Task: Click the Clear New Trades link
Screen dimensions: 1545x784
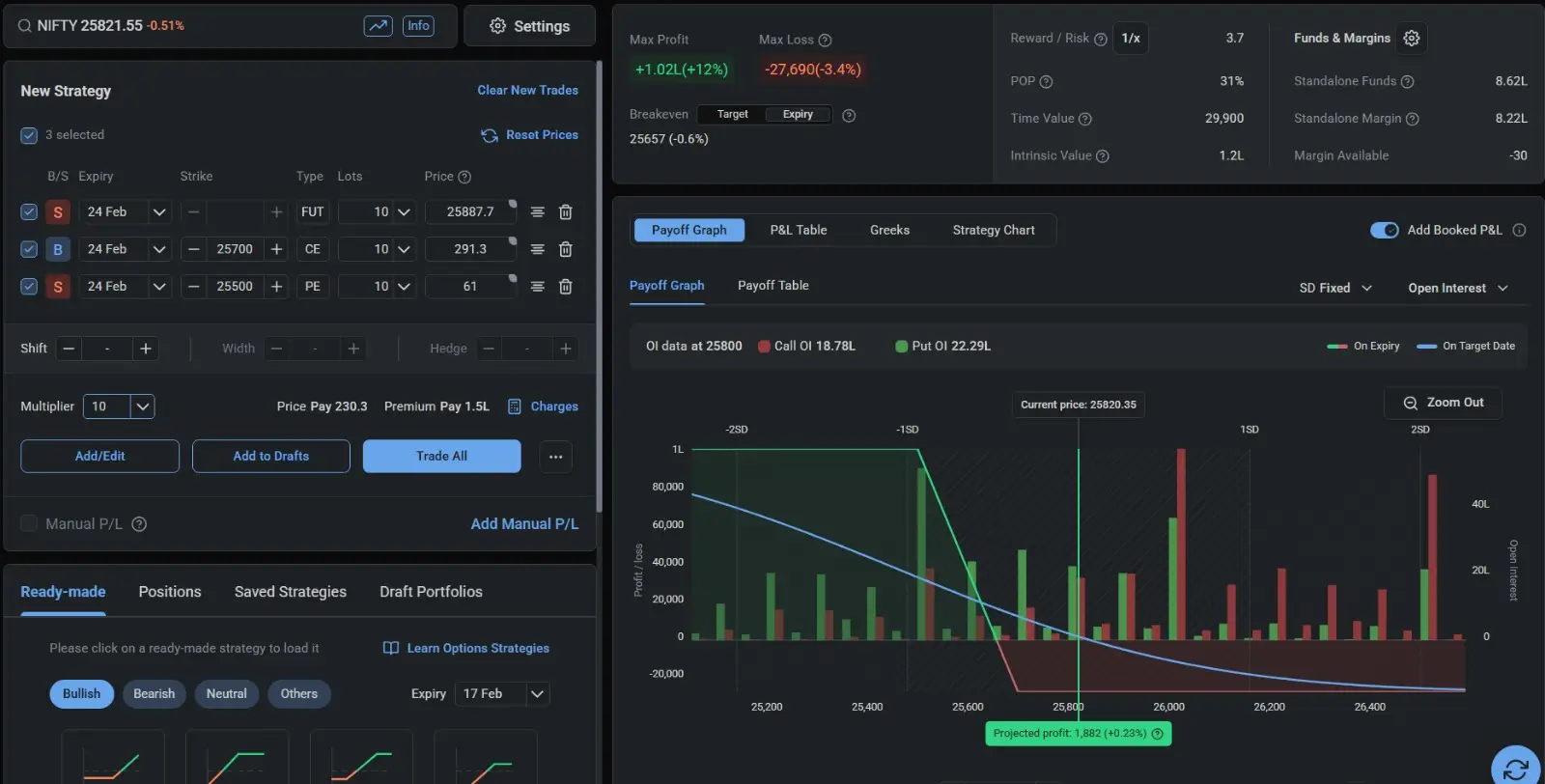Action: click(527, 90)
